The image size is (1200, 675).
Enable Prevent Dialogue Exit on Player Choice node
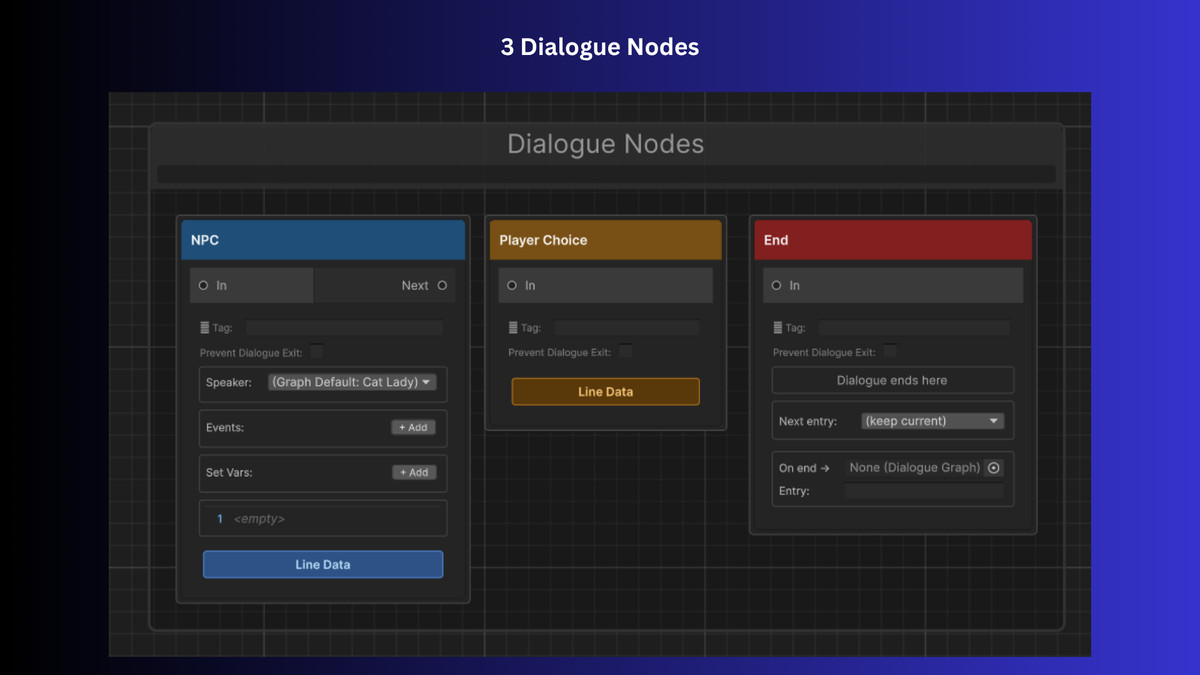point(625,351)
